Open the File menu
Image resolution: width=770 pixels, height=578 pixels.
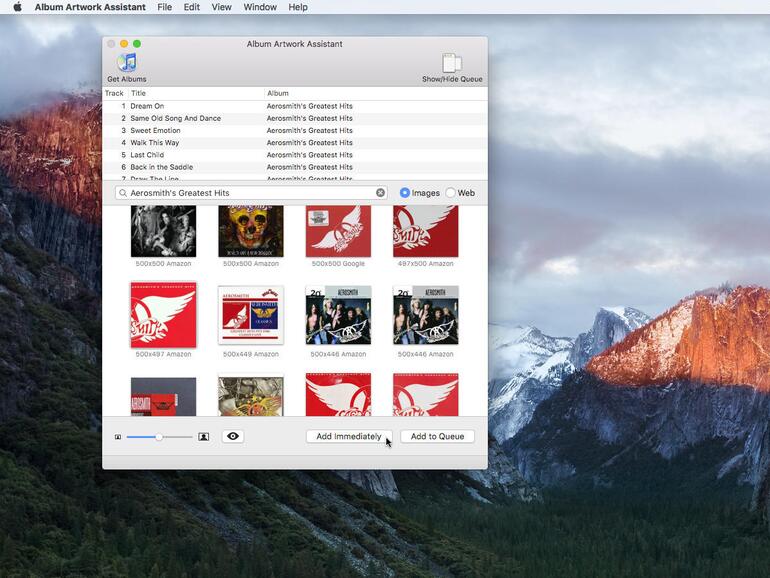click(x=164, y=7)
